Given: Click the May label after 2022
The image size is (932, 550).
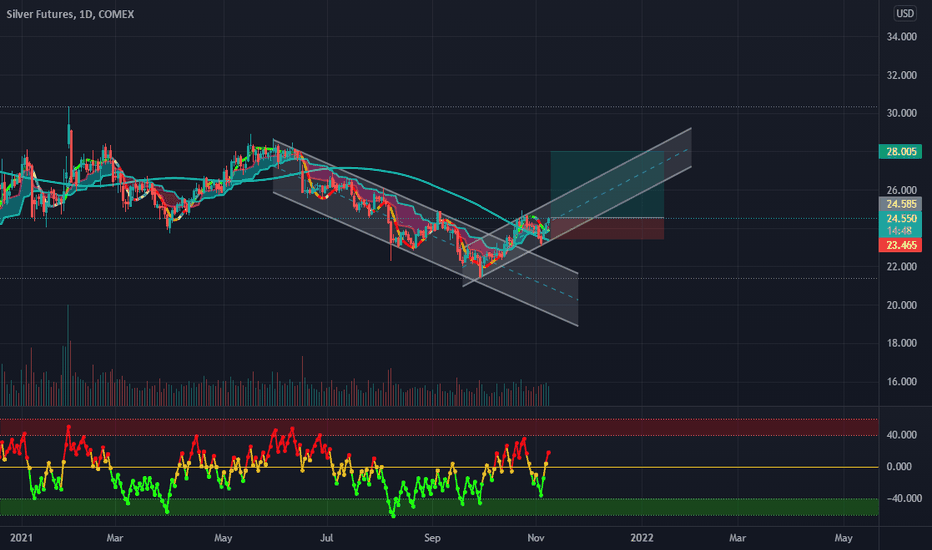Looking at the screenshot, I should (843, 538).
